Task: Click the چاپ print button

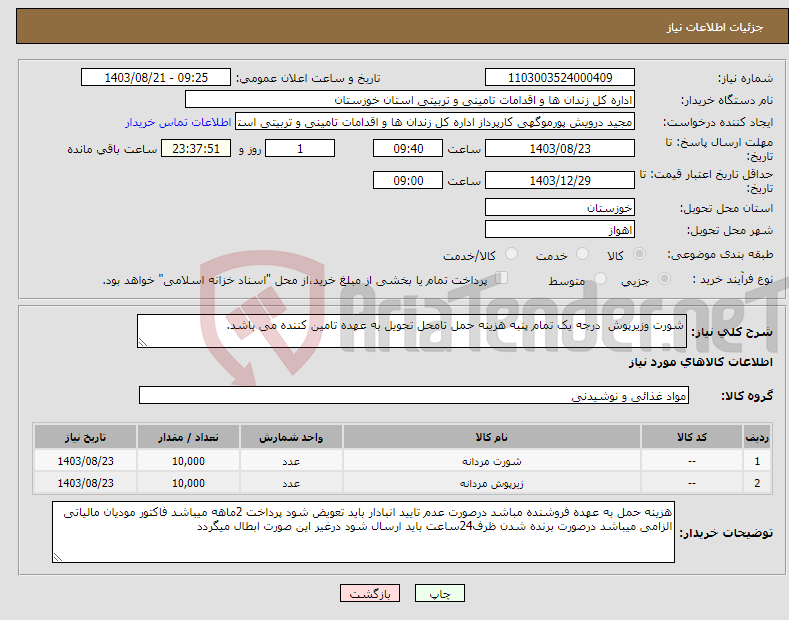Action: (440, 594)
